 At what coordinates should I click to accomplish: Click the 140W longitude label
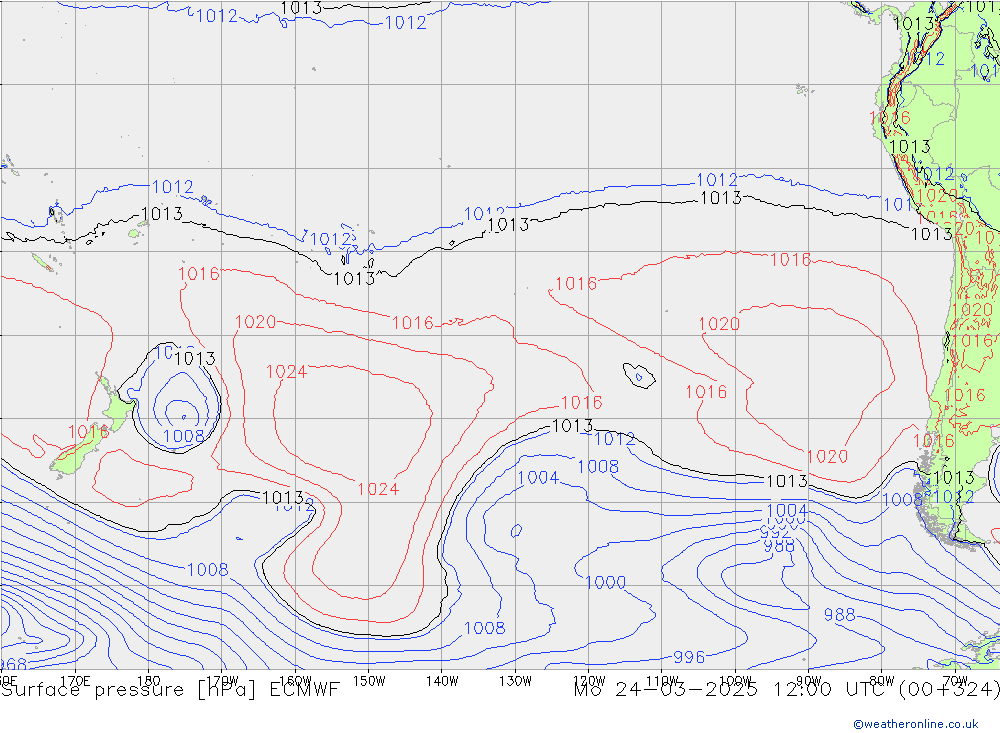coord(442,681)
